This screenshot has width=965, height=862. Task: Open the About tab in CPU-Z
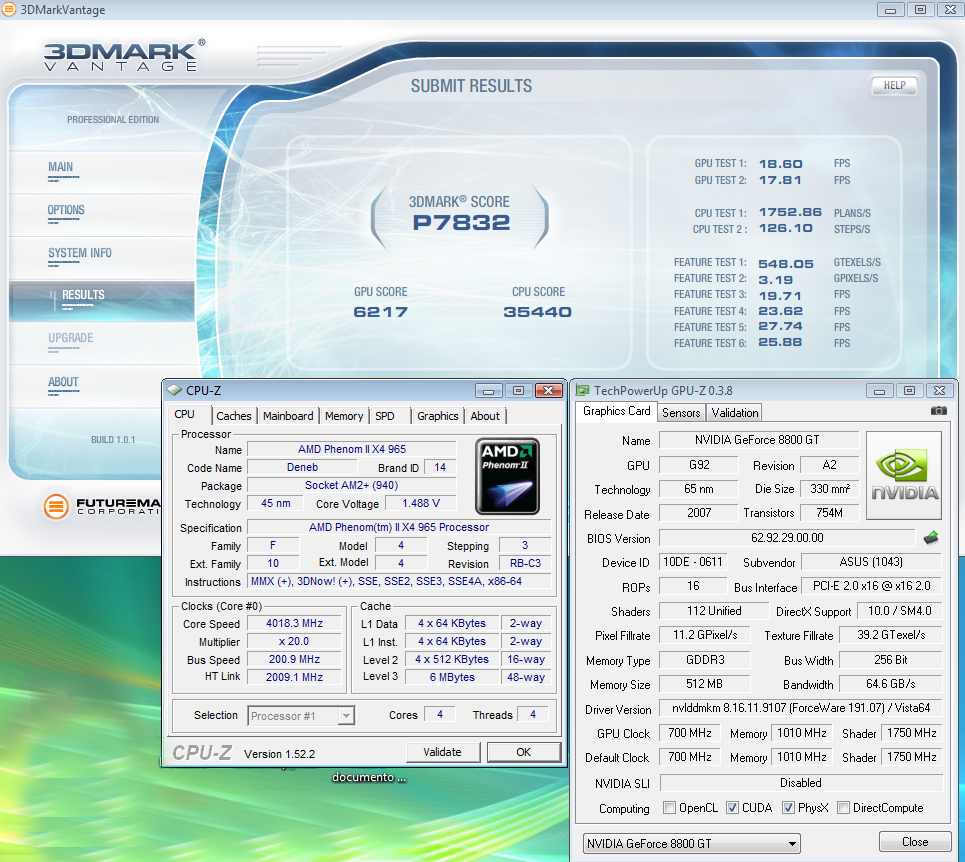pyautogui.click(x=485, y=416)
